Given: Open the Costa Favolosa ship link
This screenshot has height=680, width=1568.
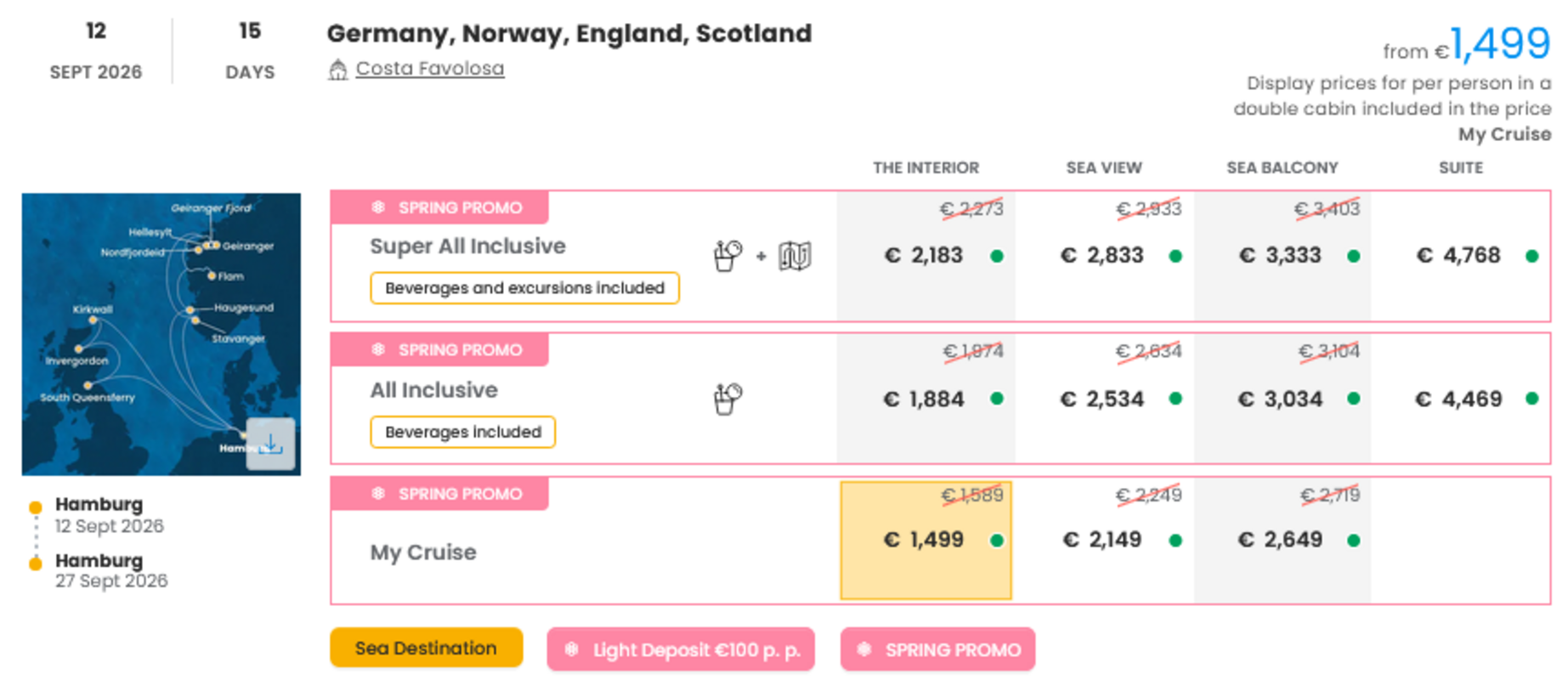Looking at the screenshot, I should 429,69.
